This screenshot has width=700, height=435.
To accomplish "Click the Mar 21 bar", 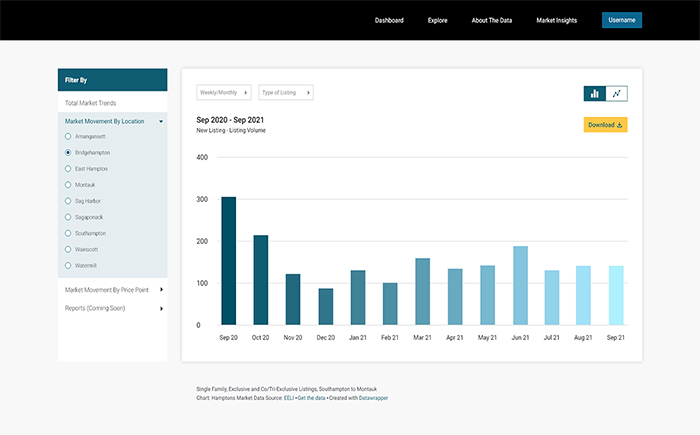I will (423, 291).
